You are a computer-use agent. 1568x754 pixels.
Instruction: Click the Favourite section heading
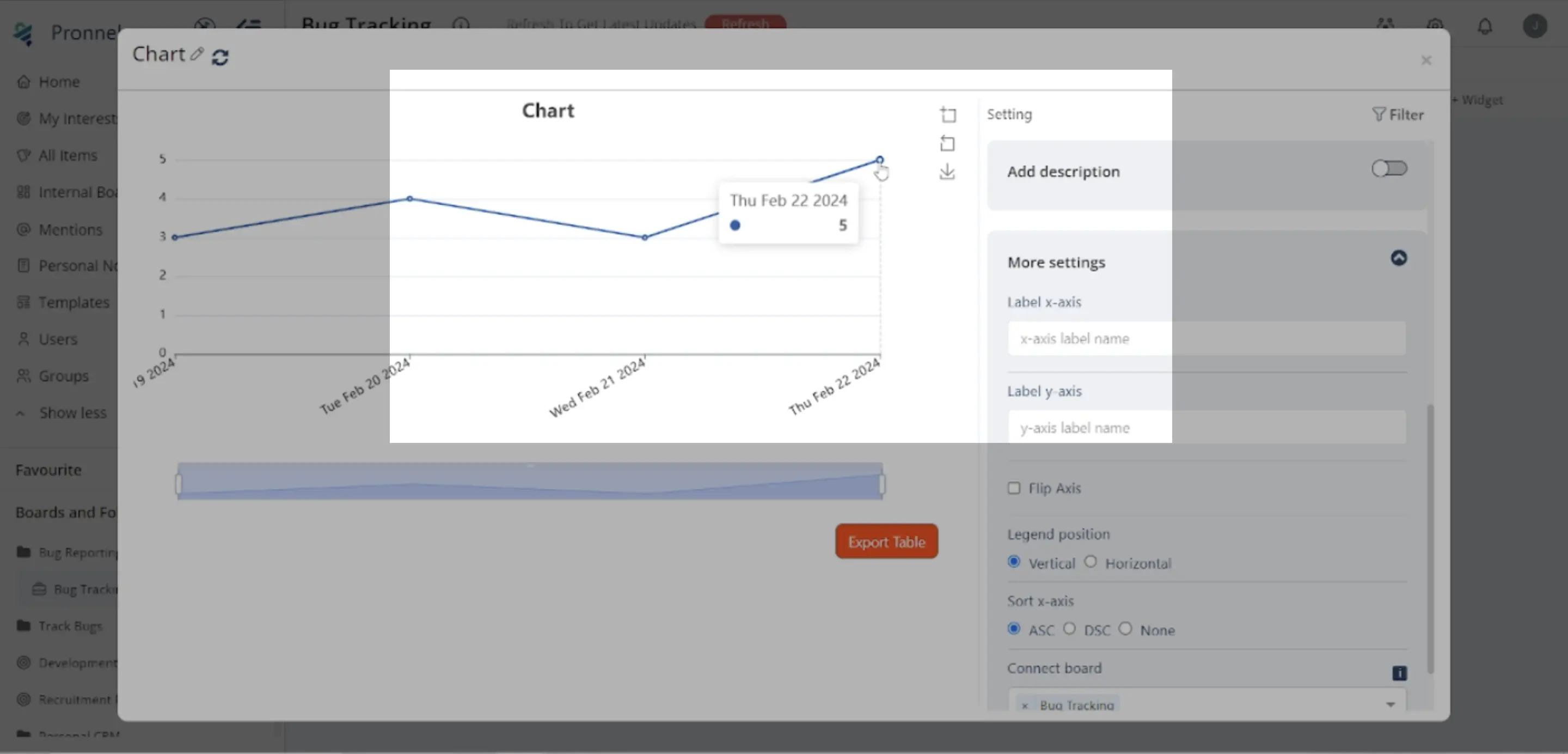pyautogui.click(x=48, y=470)
